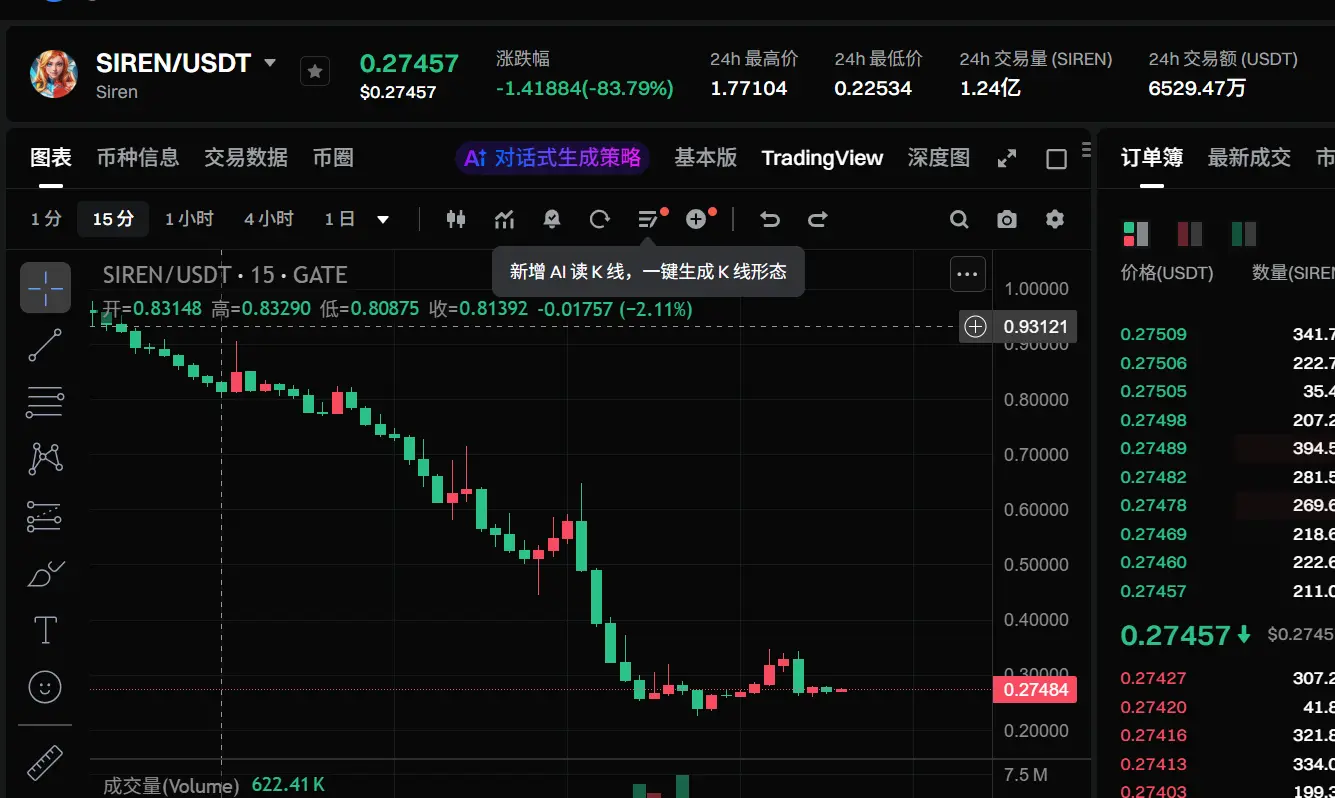Expand the SIREN/USDT pair selector
Viewport: 1335px width, 798px height.
click(269, 63)
